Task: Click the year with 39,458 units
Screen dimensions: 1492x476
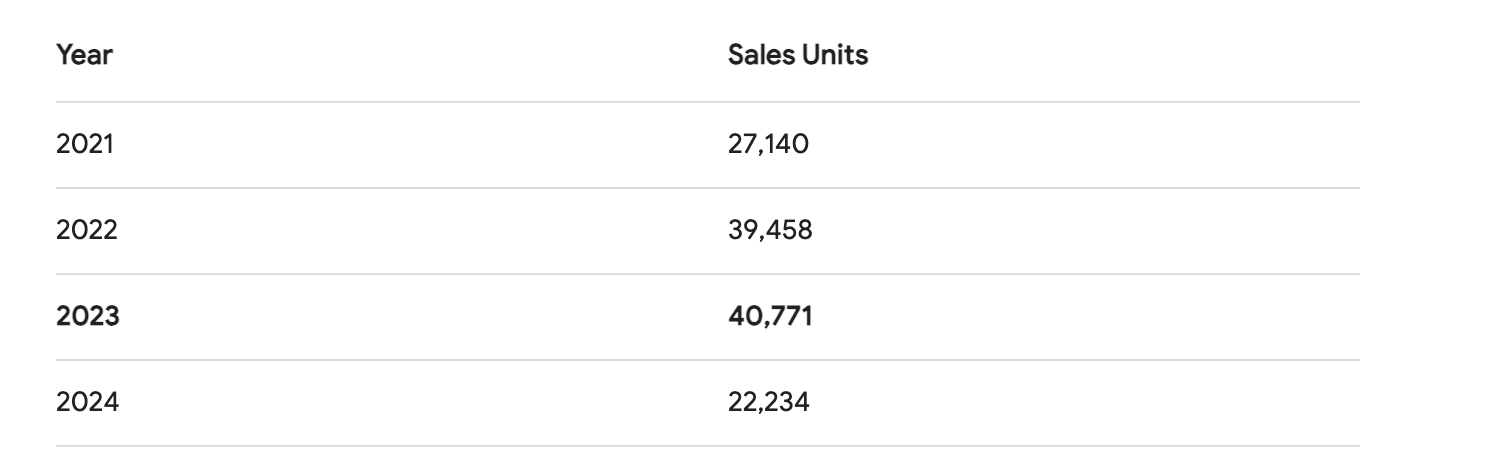Action: click(x=87, y=231)
